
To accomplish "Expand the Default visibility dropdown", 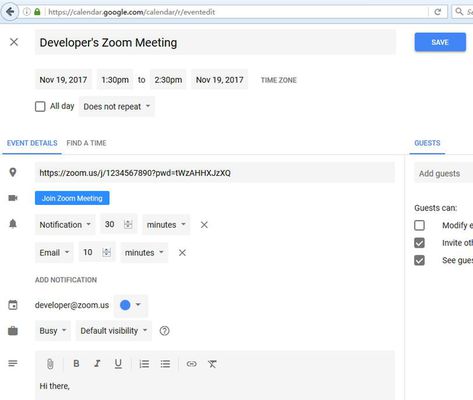I will pyautogui.click(x=114, y=331).
